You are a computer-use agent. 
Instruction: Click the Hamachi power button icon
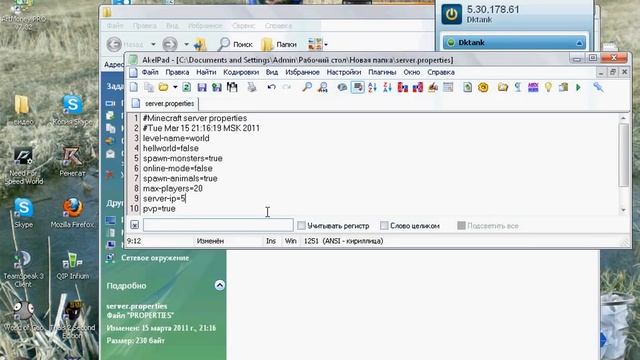pyautogui.click(x=451, y=14)
